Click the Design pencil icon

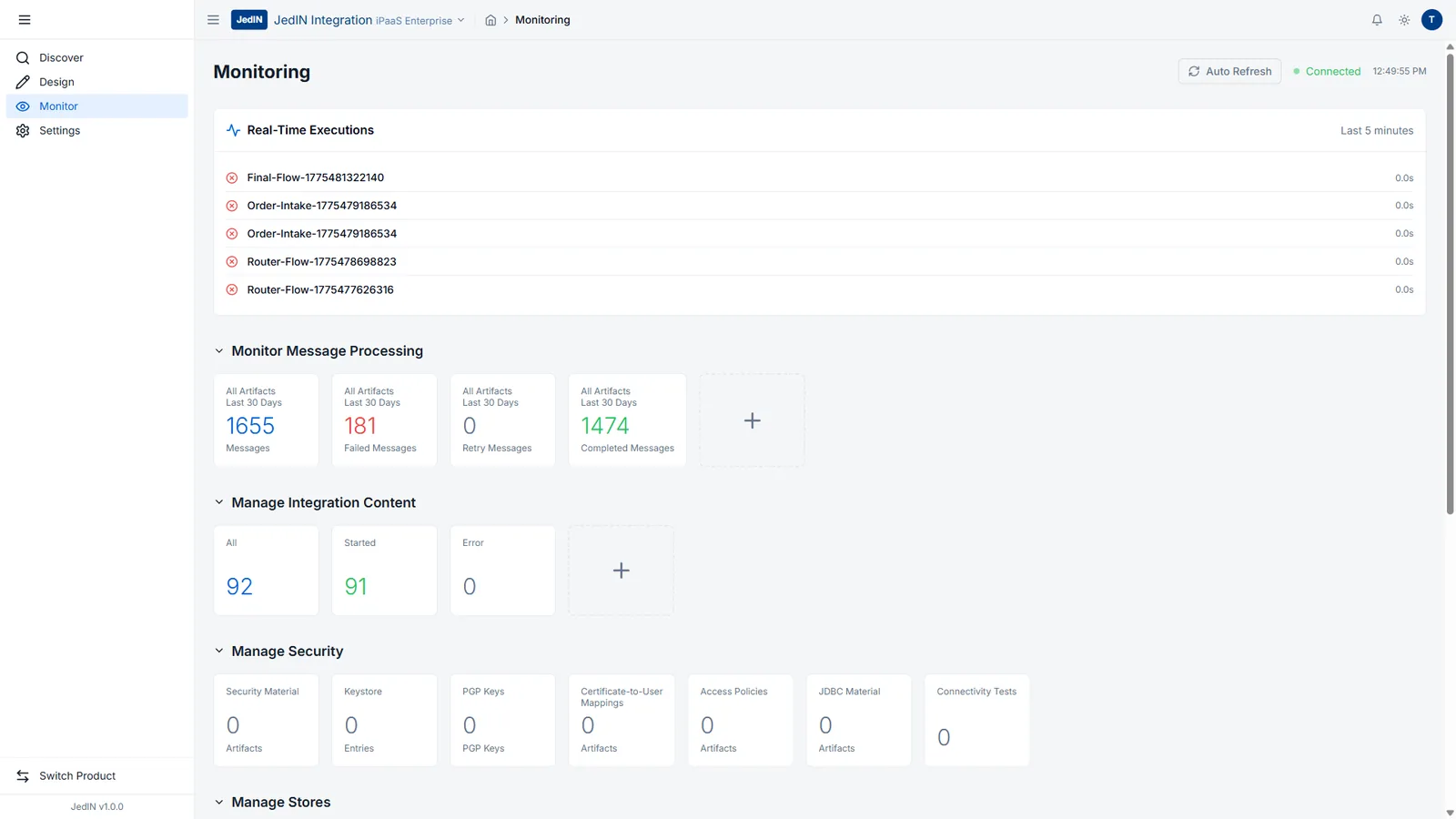(23, 82)
